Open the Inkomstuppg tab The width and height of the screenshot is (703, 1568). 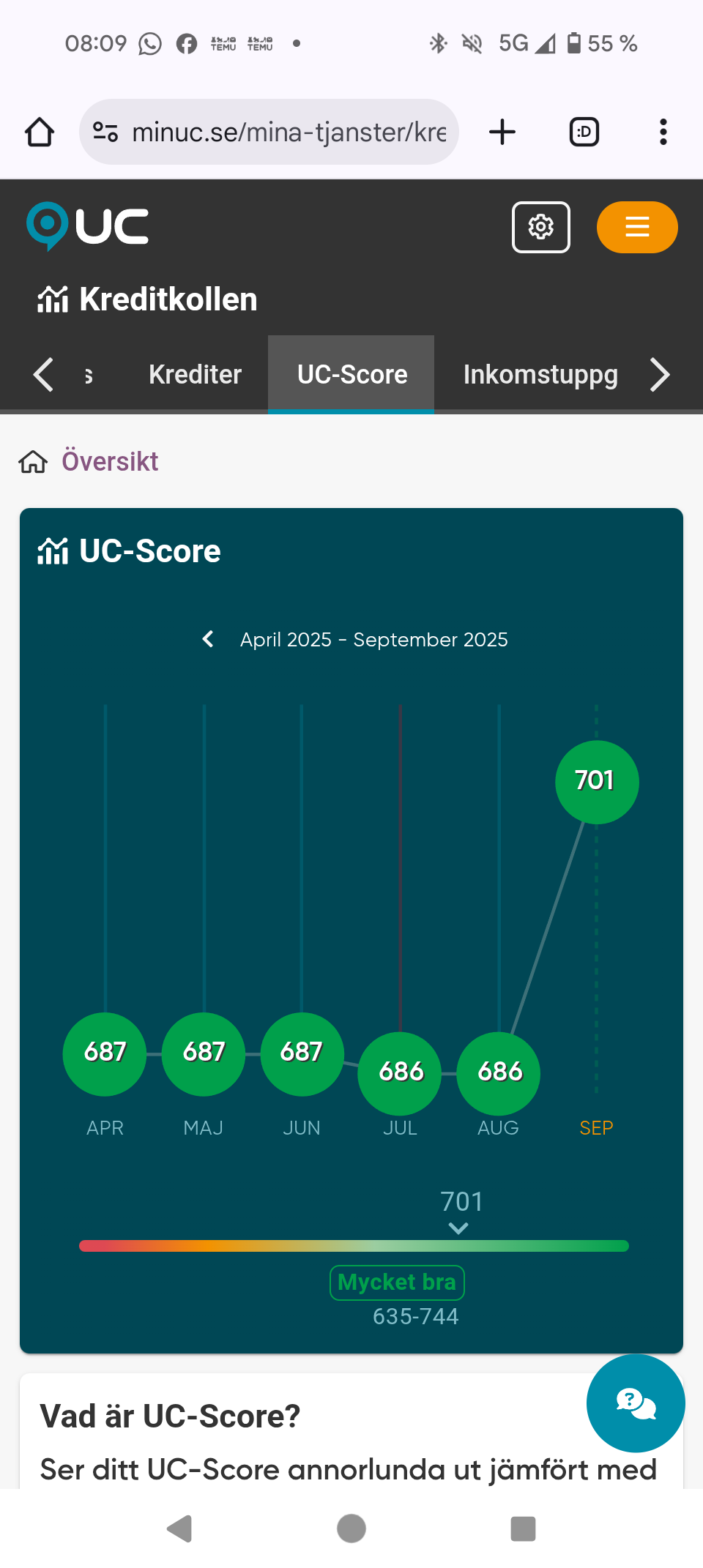coord(540,375)
